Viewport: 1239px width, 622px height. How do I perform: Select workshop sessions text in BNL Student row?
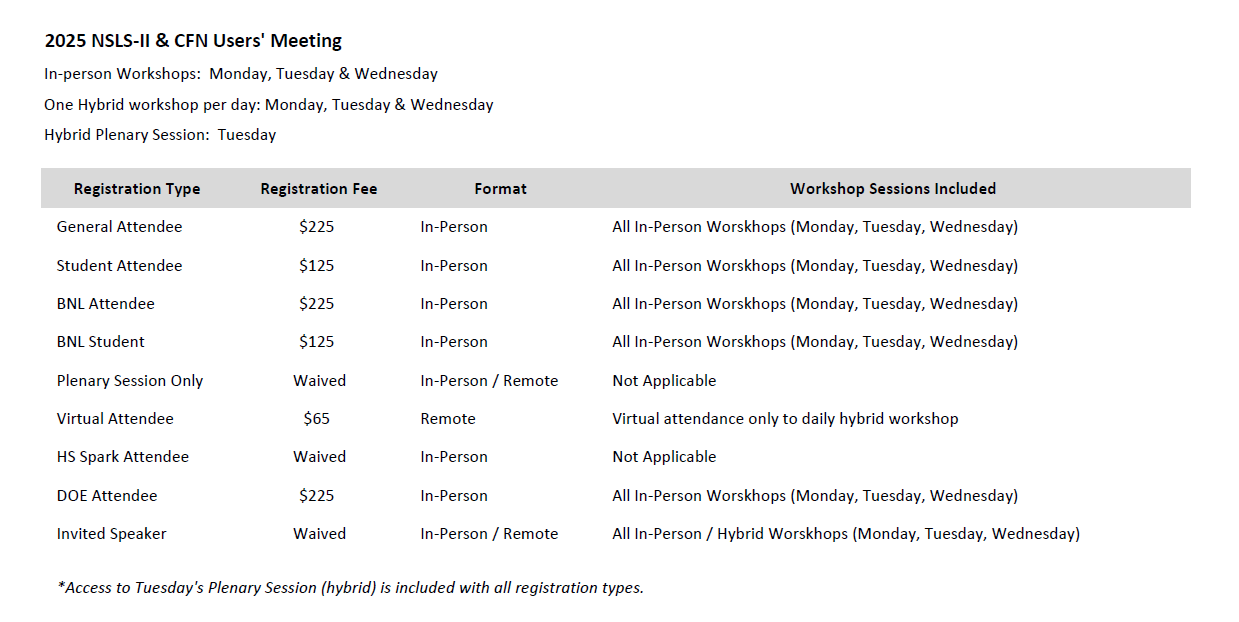coord(815,342)
